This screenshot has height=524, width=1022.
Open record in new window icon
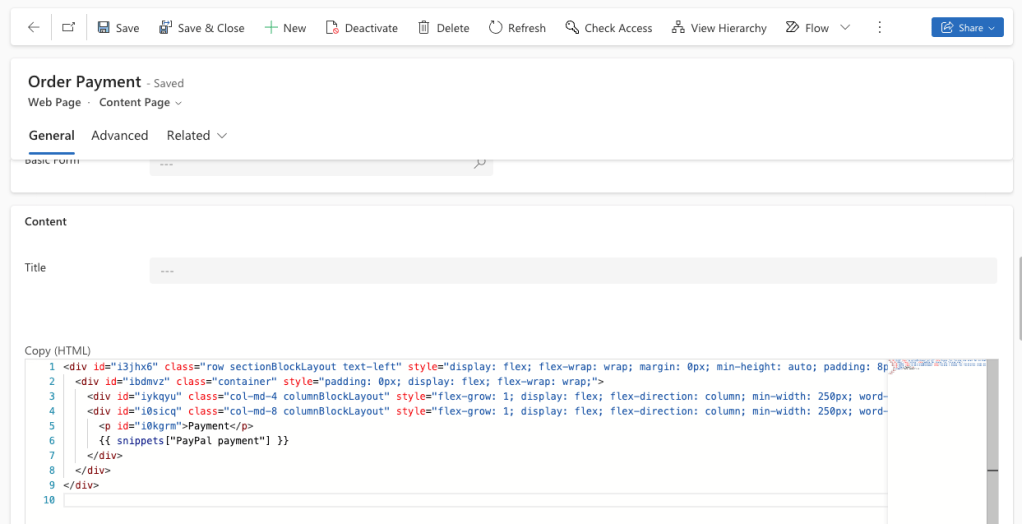[x=68, y=28]
